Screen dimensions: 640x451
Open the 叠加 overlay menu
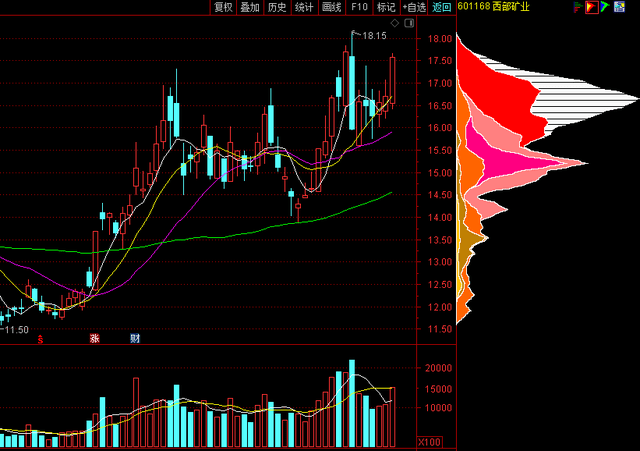(x=250, y=7)
